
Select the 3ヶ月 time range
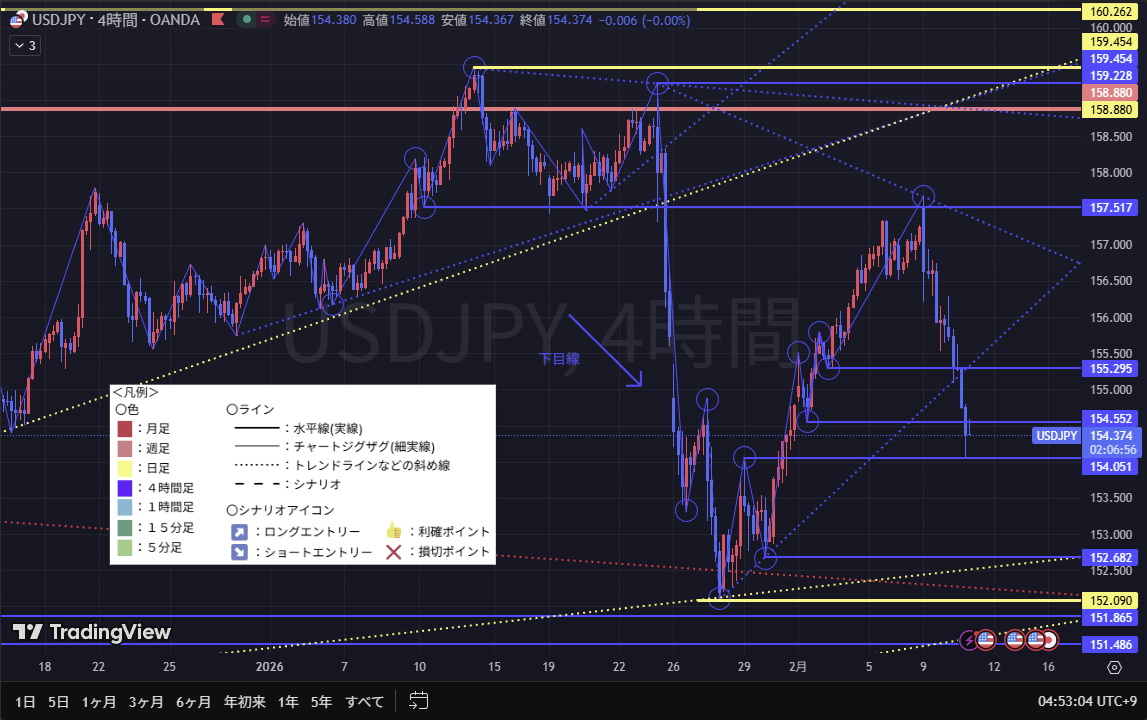[147, 701]
